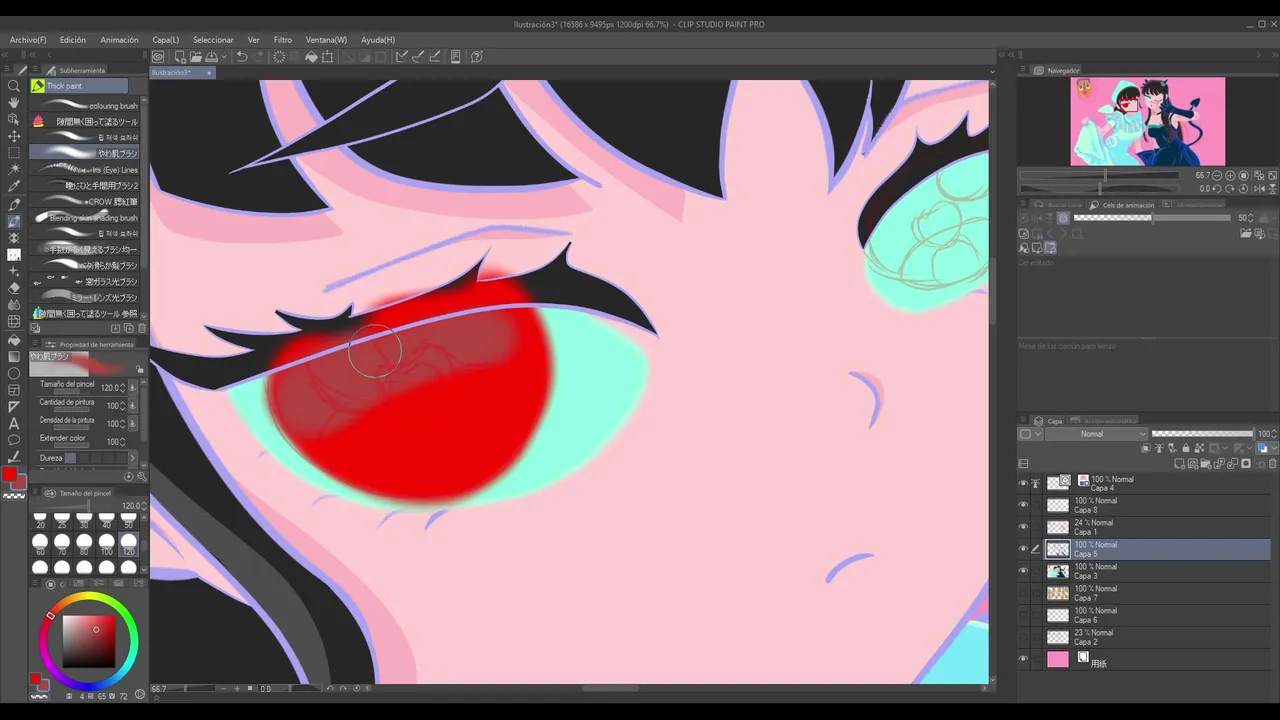The height and width of the screenshot is (720, 1280).
Task: Select the 60 brush size preset
Action: click(x=40, y=542)
